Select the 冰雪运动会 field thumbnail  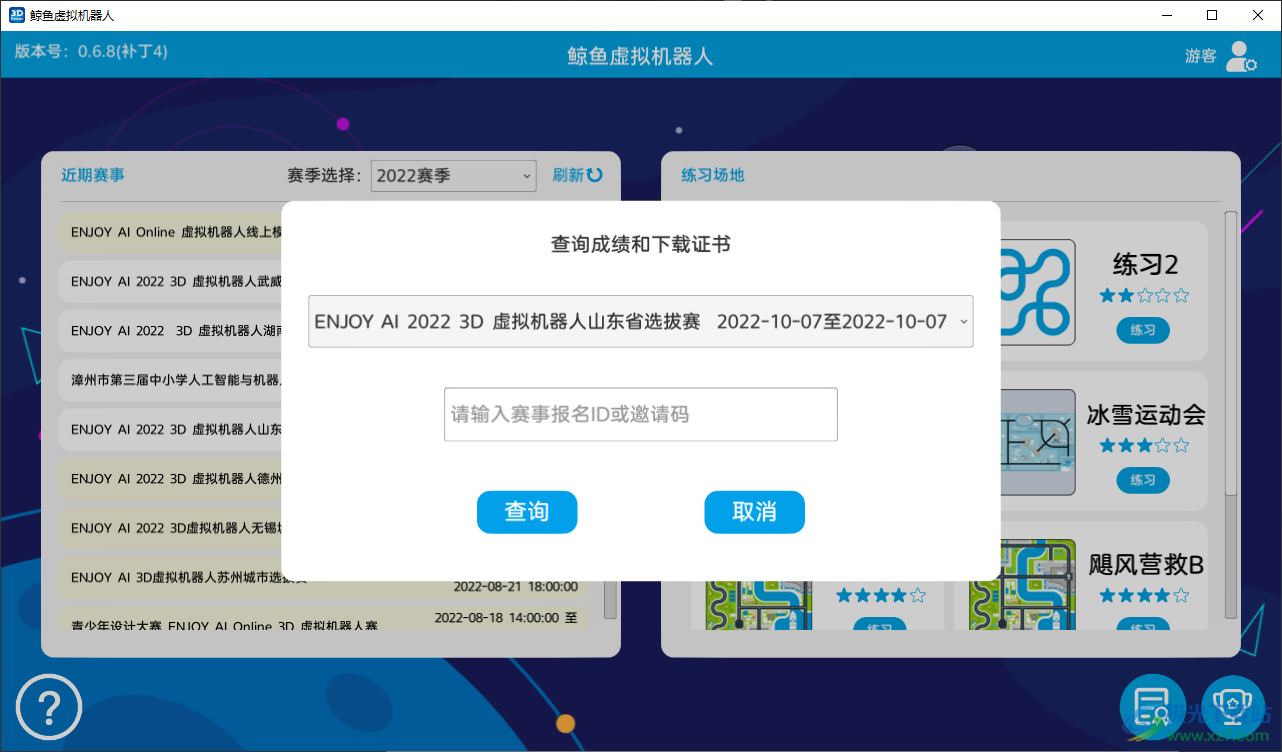click(x=1037, y=442)
